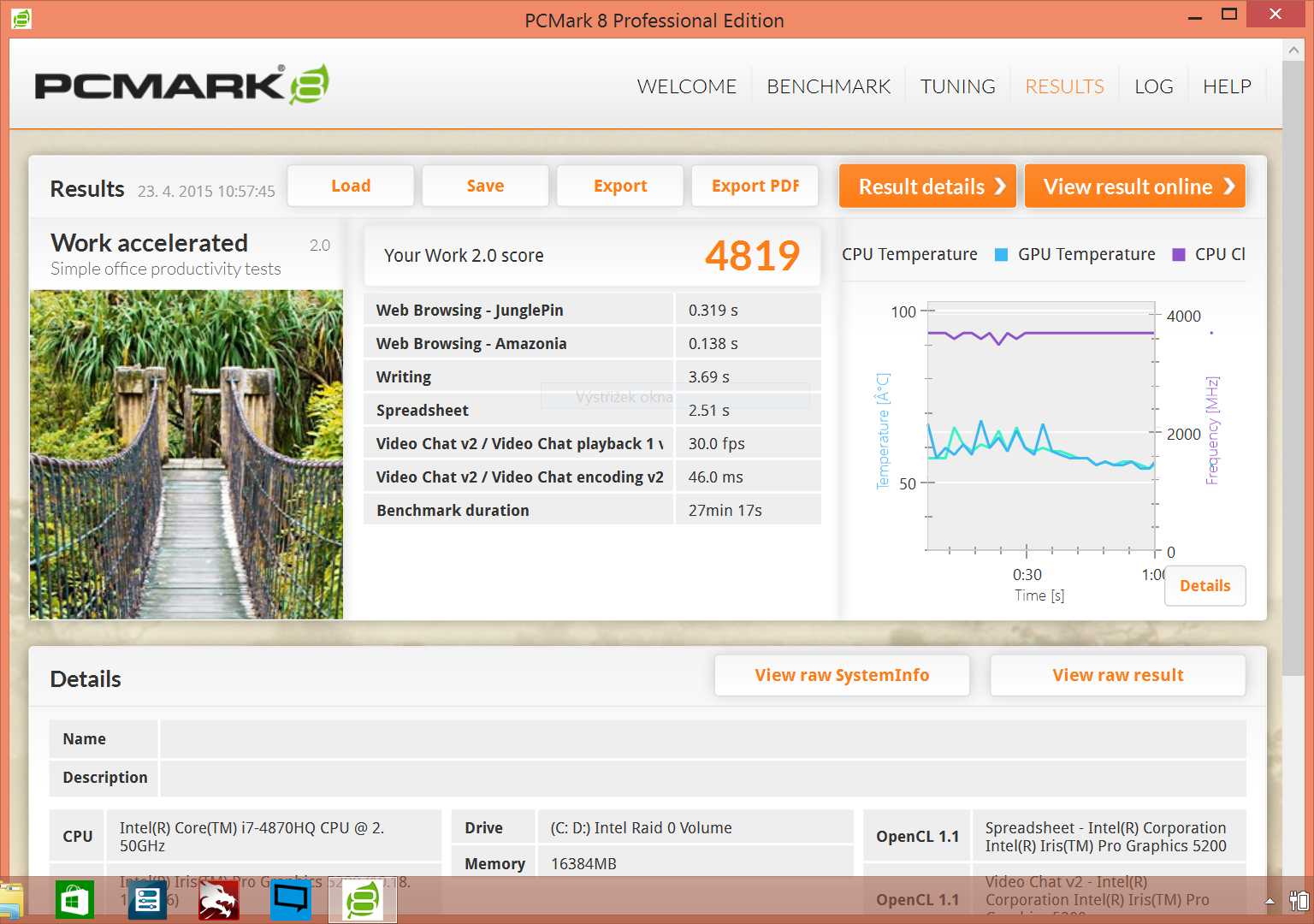Select the Web Browsing - JunglePin row
1314x924 pixels.
(592, 310)
